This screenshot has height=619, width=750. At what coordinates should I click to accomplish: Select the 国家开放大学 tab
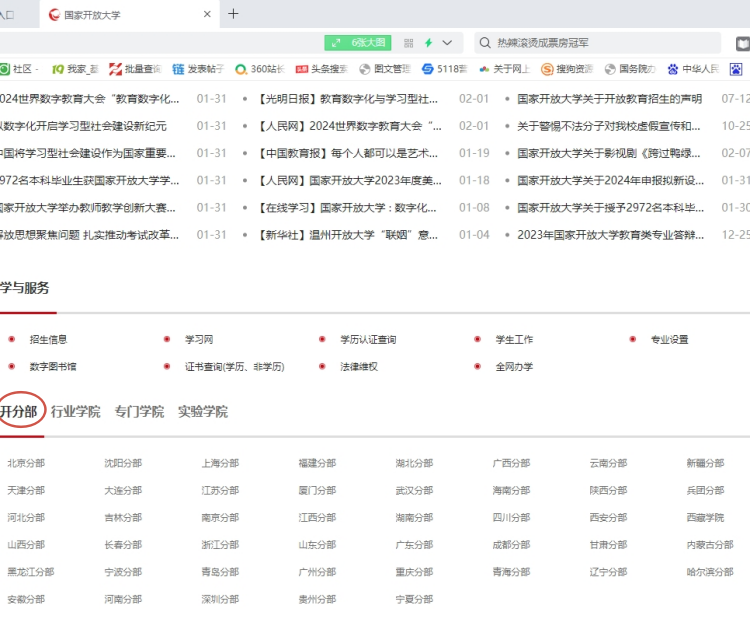coord(129,15)
